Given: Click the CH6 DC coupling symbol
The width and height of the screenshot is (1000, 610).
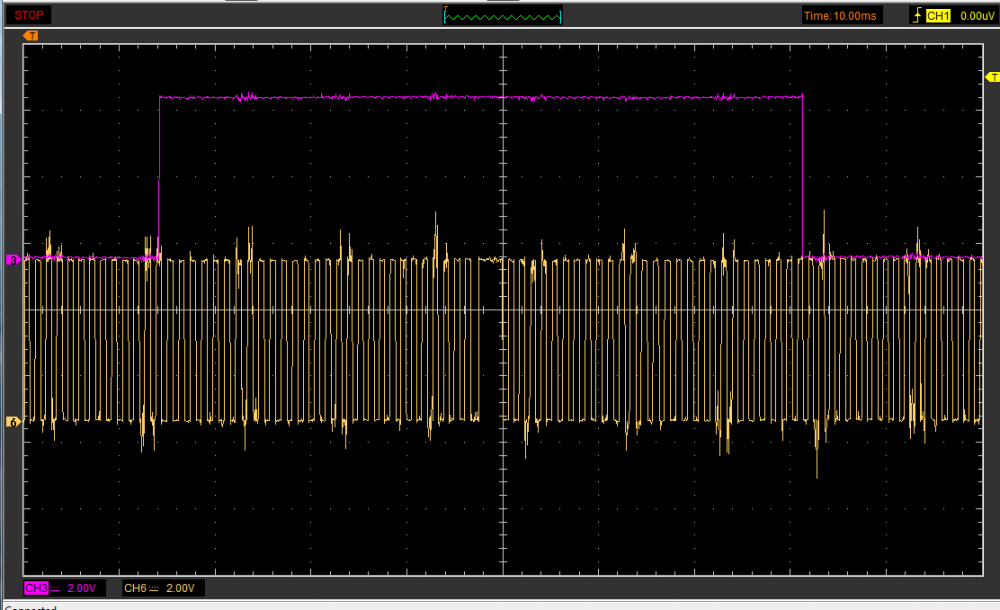Looking at the screenshot, I should [x=155, y=587].
